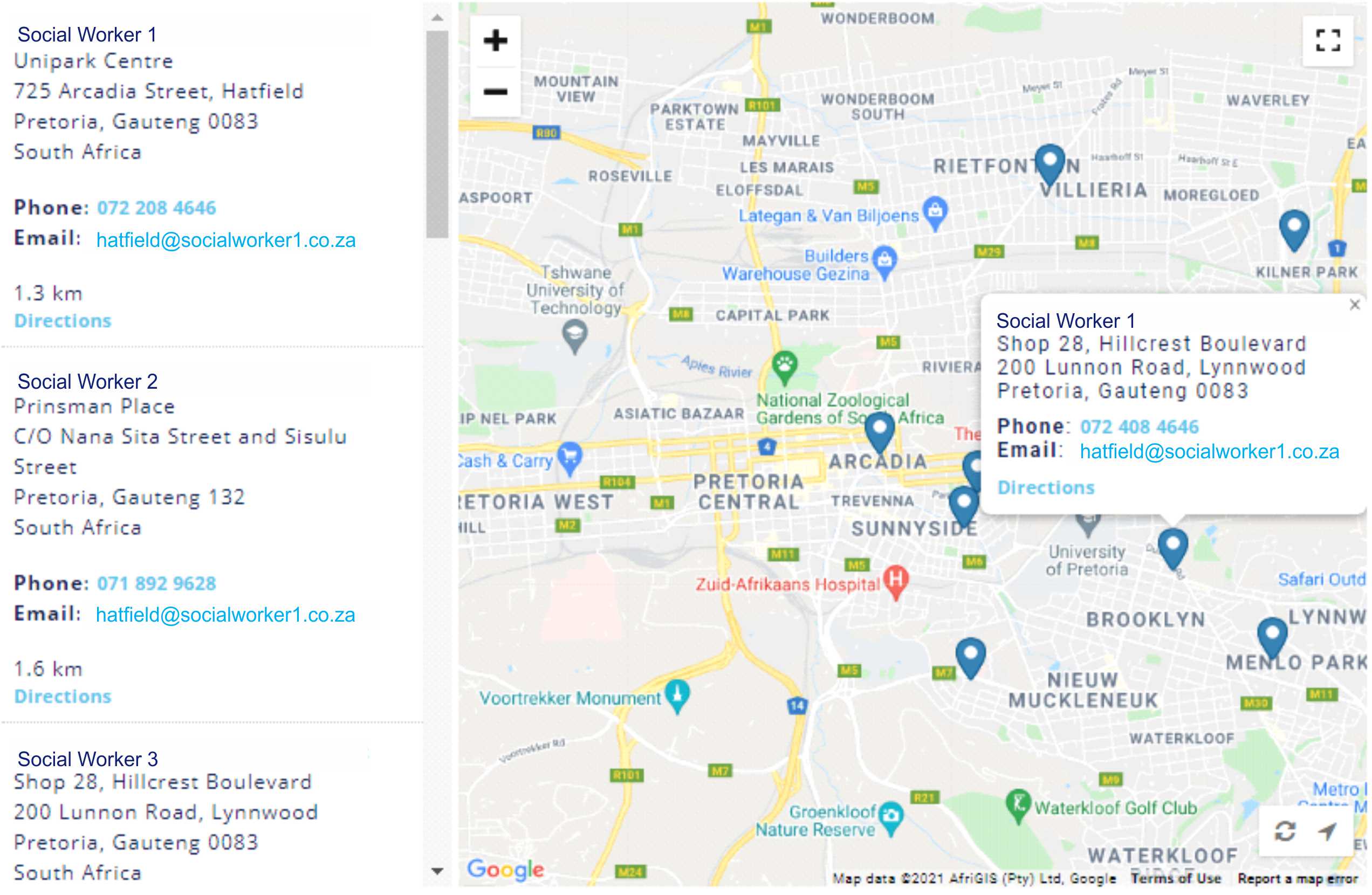
Task: Select the map pin near Kilner Park
Action: click(1294, 228)
